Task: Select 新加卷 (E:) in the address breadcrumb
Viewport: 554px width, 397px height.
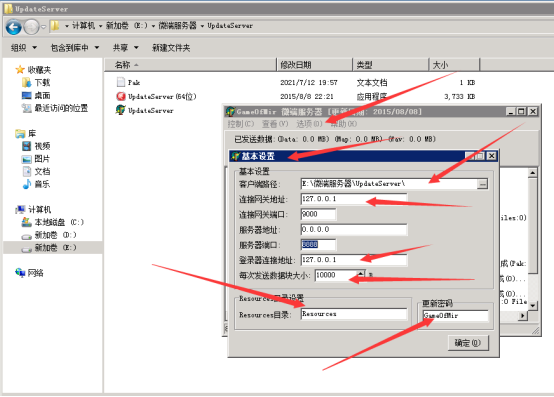Action: tap(126, 26)
